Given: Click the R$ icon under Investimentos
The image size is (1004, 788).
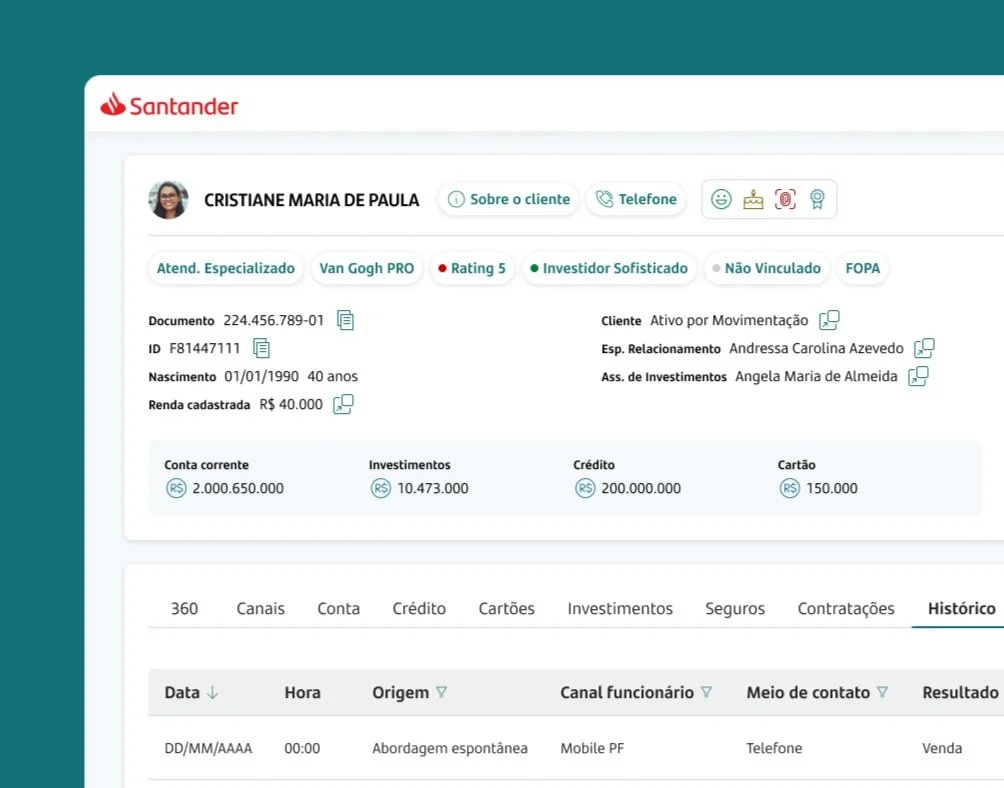Looking at the screenshot, I should coord(380,488).
